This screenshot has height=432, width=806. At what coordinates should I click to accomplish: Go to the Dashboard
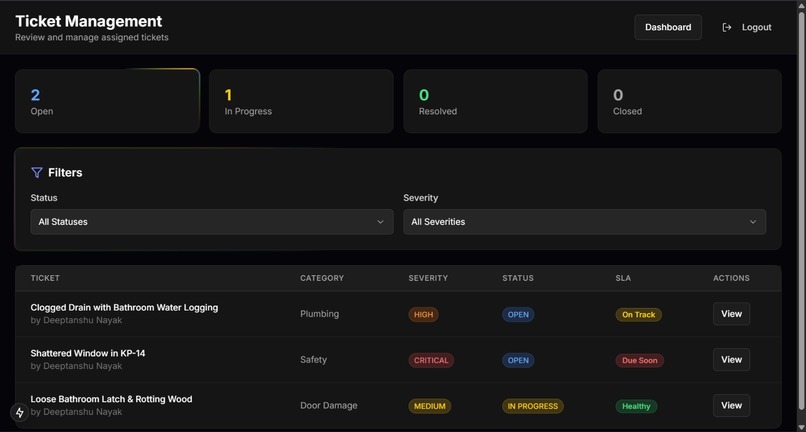coord(668,27)
